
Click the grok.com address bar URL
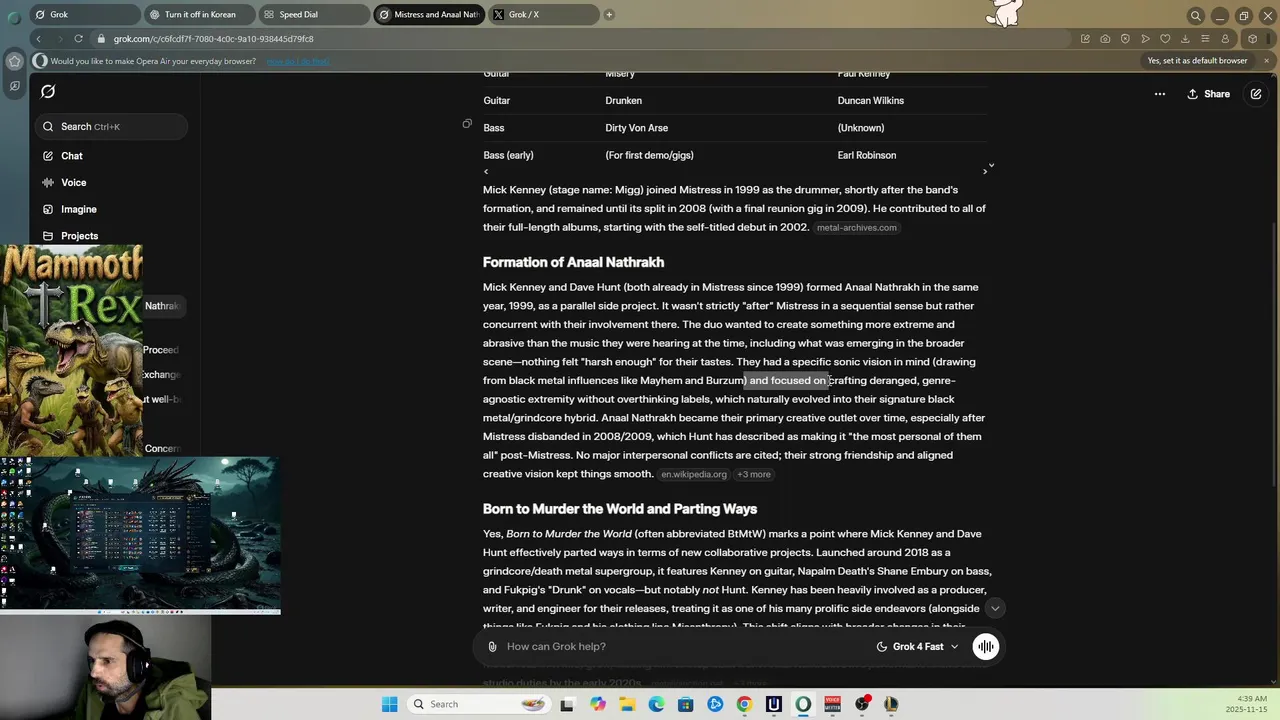(213, 39)
